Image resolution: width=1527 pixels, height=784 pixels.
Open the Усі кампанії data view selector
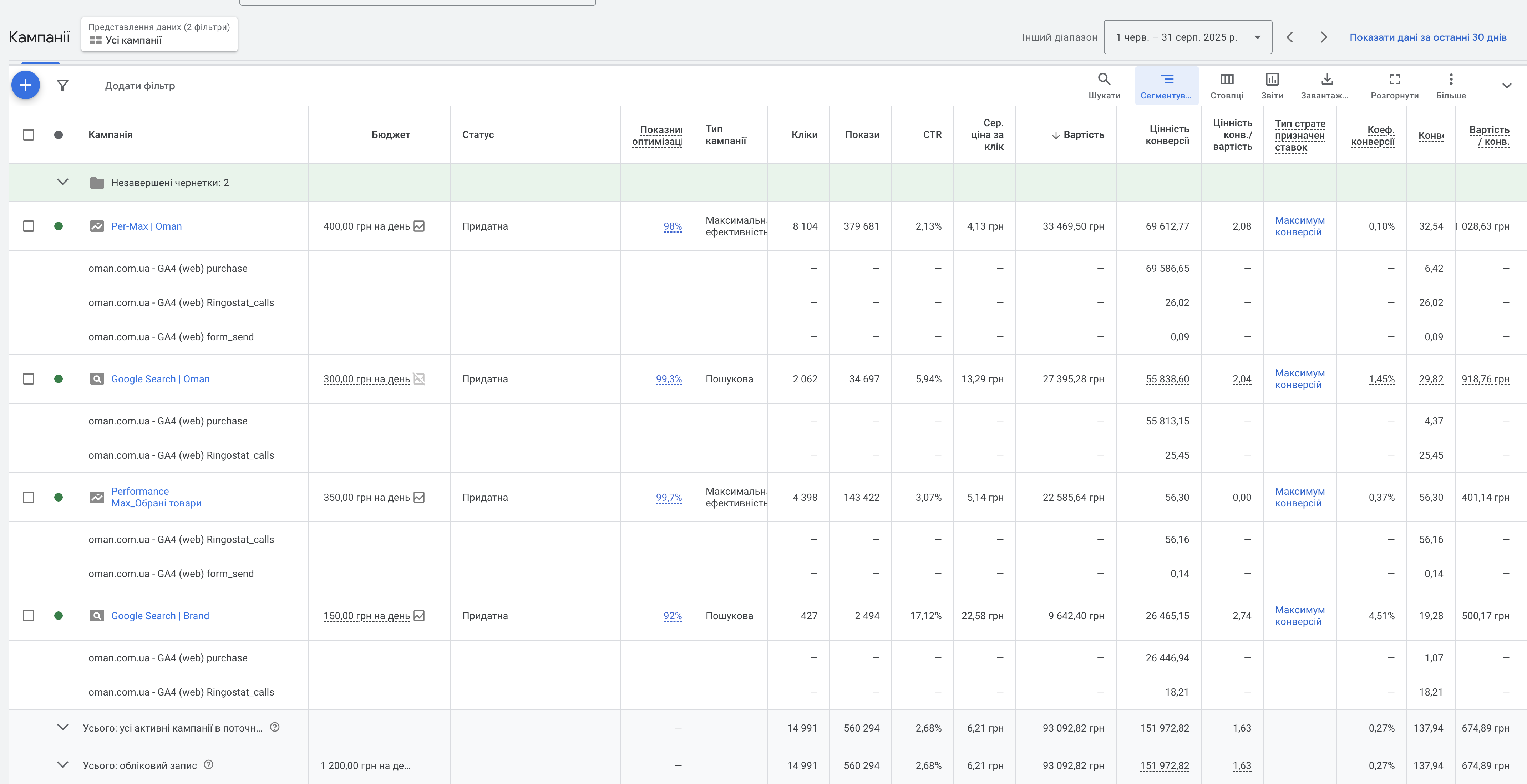[x=159, y=34]
